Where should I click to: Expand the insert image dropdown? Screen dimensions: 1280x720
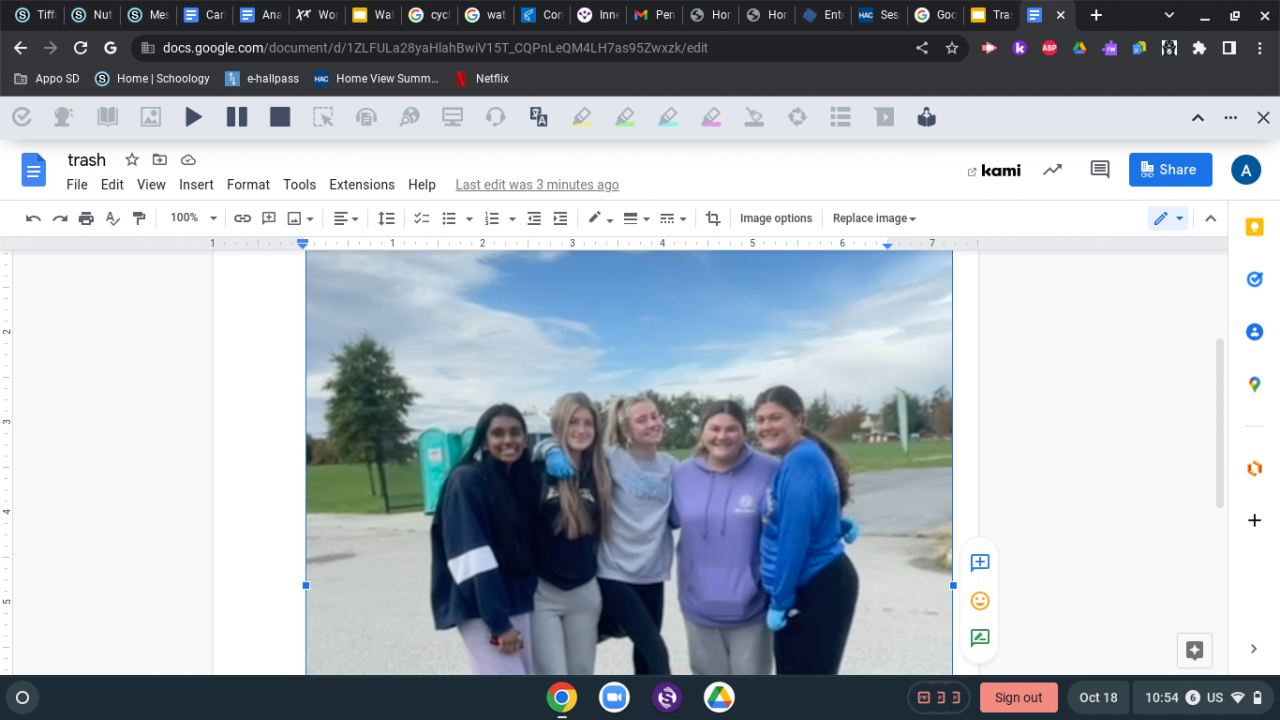coord(310,218)
